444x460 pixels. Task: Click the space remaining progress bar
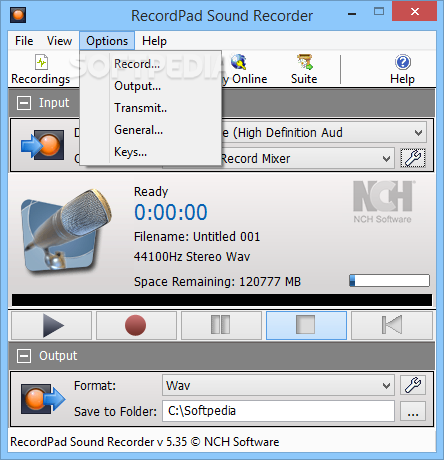coord(389,281)
